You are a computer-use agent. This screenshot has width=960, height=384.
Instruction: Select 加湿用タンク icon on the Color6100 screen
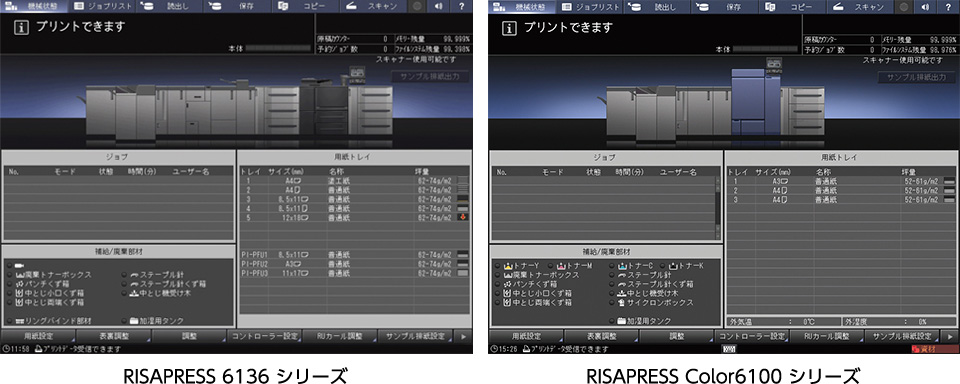[622, 321]
